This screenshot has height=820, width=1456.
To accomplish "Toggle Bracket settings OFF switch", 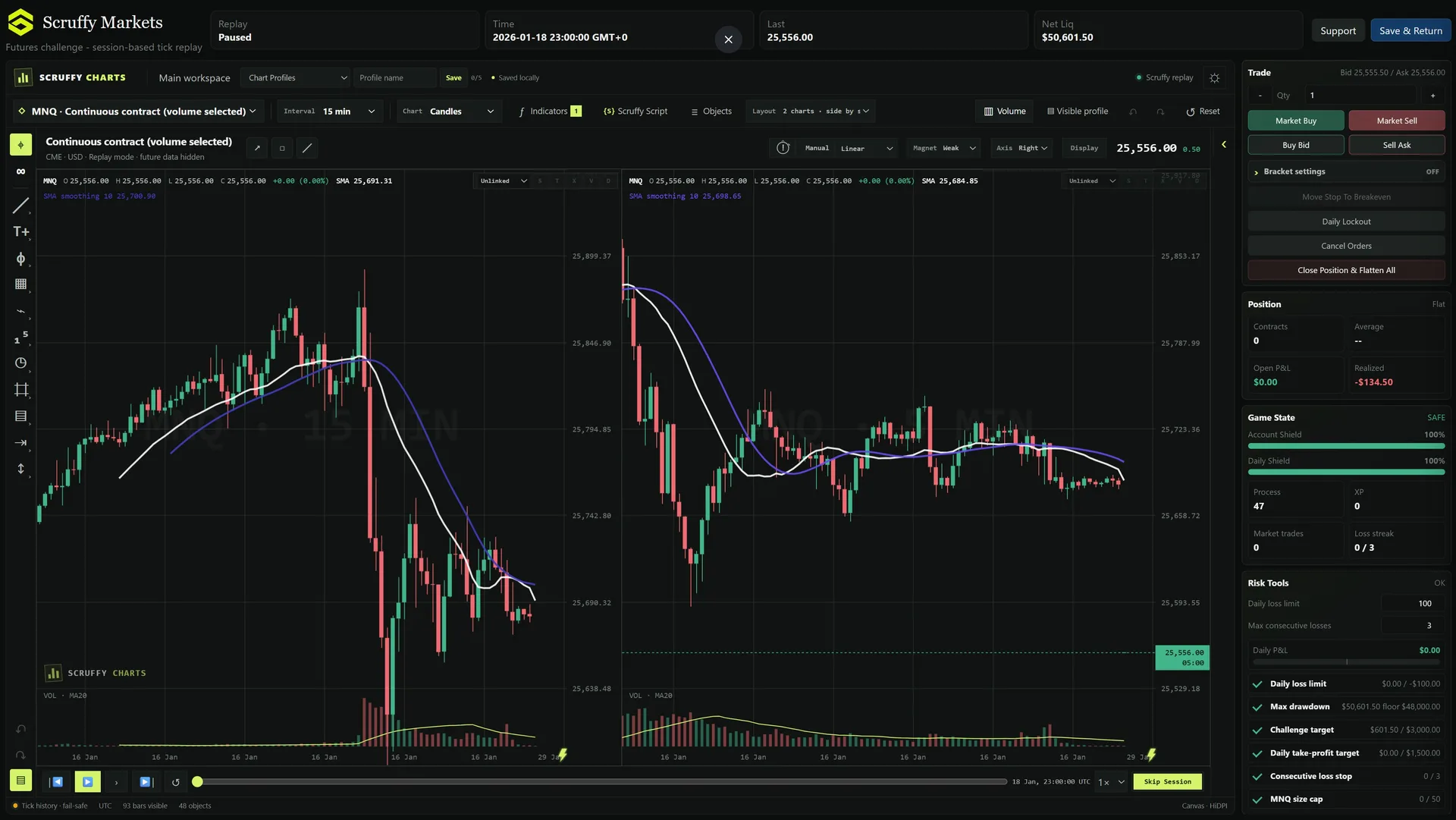I will click(1432, 172).
